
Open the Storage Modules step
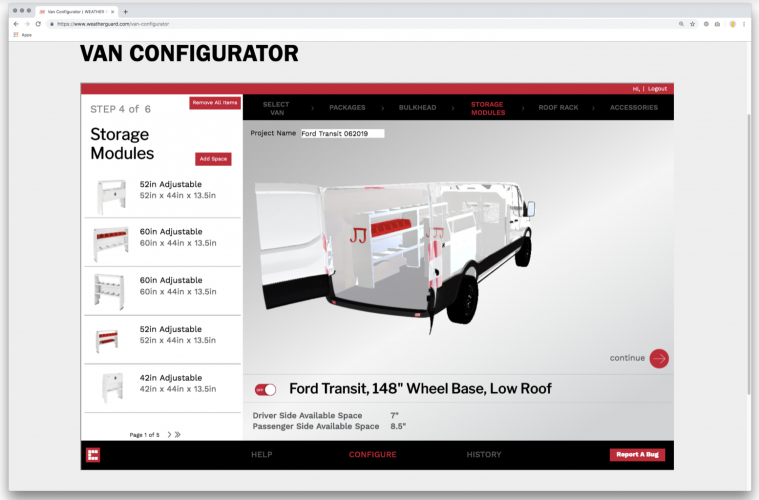pyautogui.click(x=488, y=108)
